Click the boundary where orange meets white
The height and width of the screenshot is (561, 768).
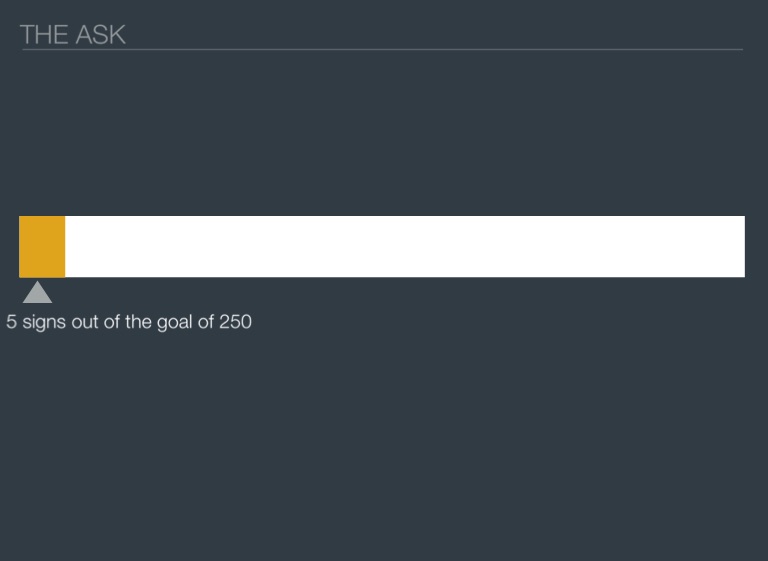[65, 246]
